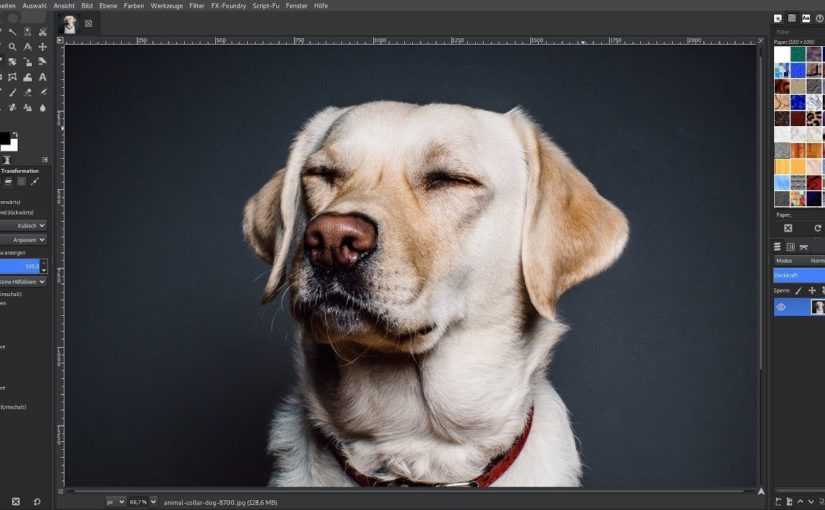Open the navigation preview at the canvas corner
The image size is (825, 510).
(x=761, y=491)
